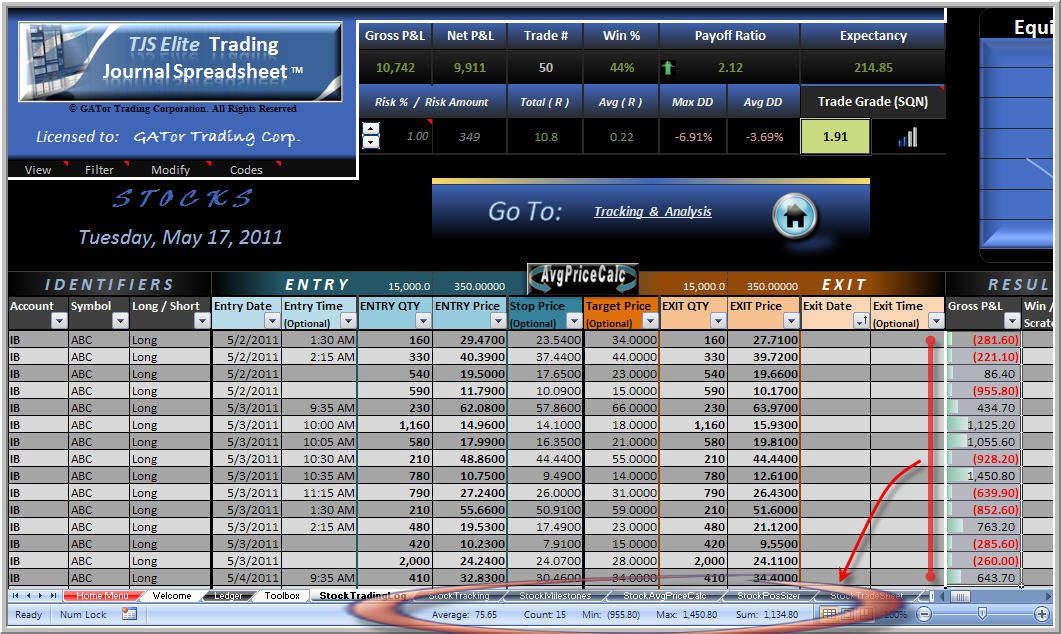Image resolution: width=1061 pixels, height=634 pixels.
Task: Click the first-sheet navigation arrow
Action: [15, 594]
